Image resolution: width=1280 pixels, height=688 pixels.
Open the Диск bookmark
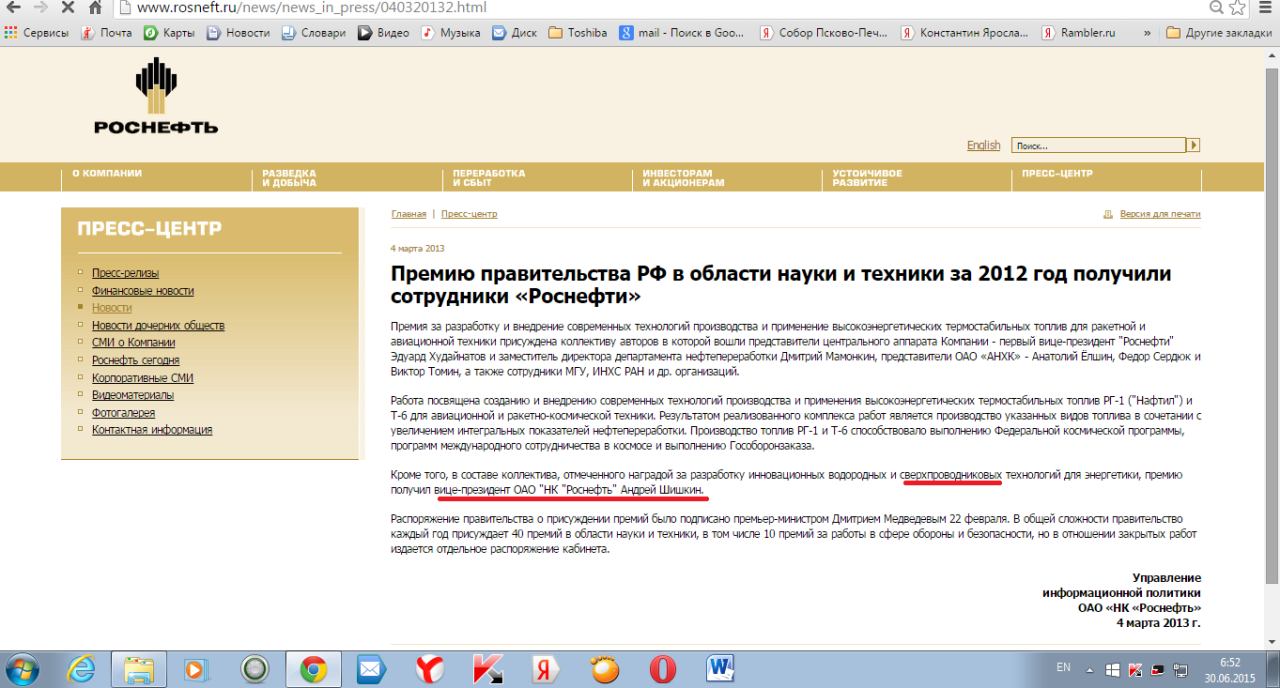click(515, 33)
